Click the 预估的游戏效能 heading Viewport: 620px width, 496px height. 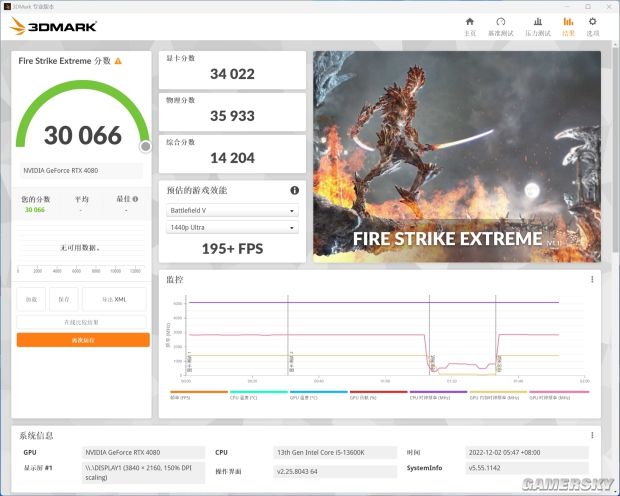[197, 190]
